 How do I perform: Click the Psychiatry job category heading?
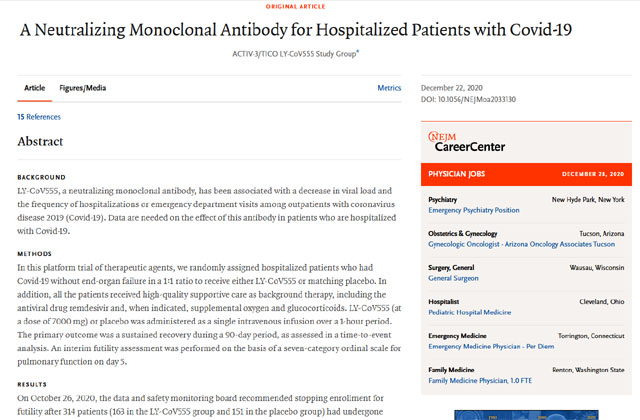coord(443,200)
